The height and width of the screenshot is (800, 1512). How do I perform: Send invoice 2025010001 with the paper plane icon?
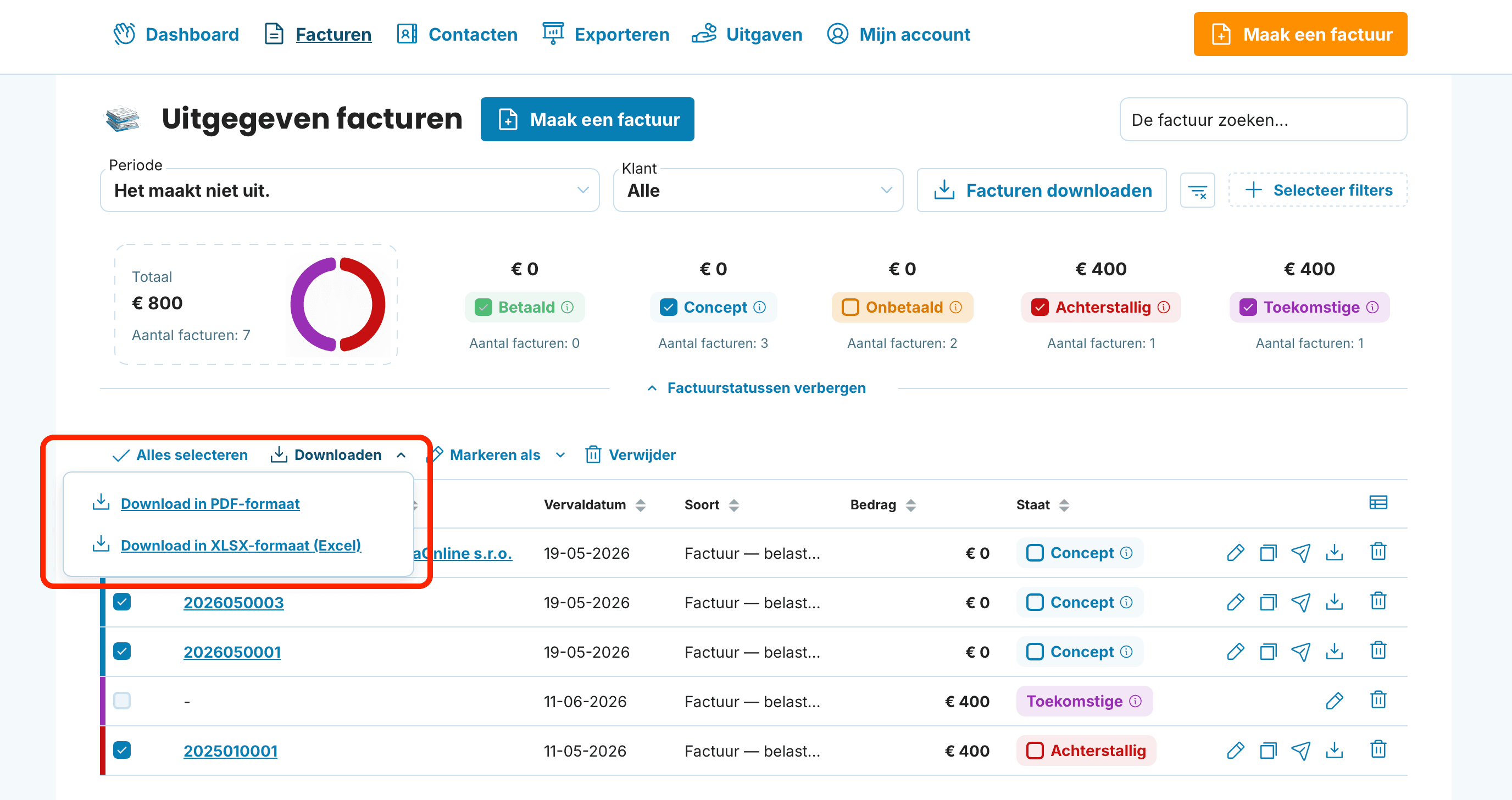click(1300, 751)
